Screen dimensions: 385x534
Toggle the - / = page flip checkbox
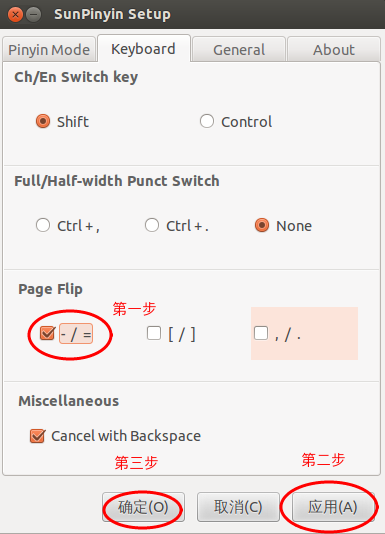coord(47,333)
